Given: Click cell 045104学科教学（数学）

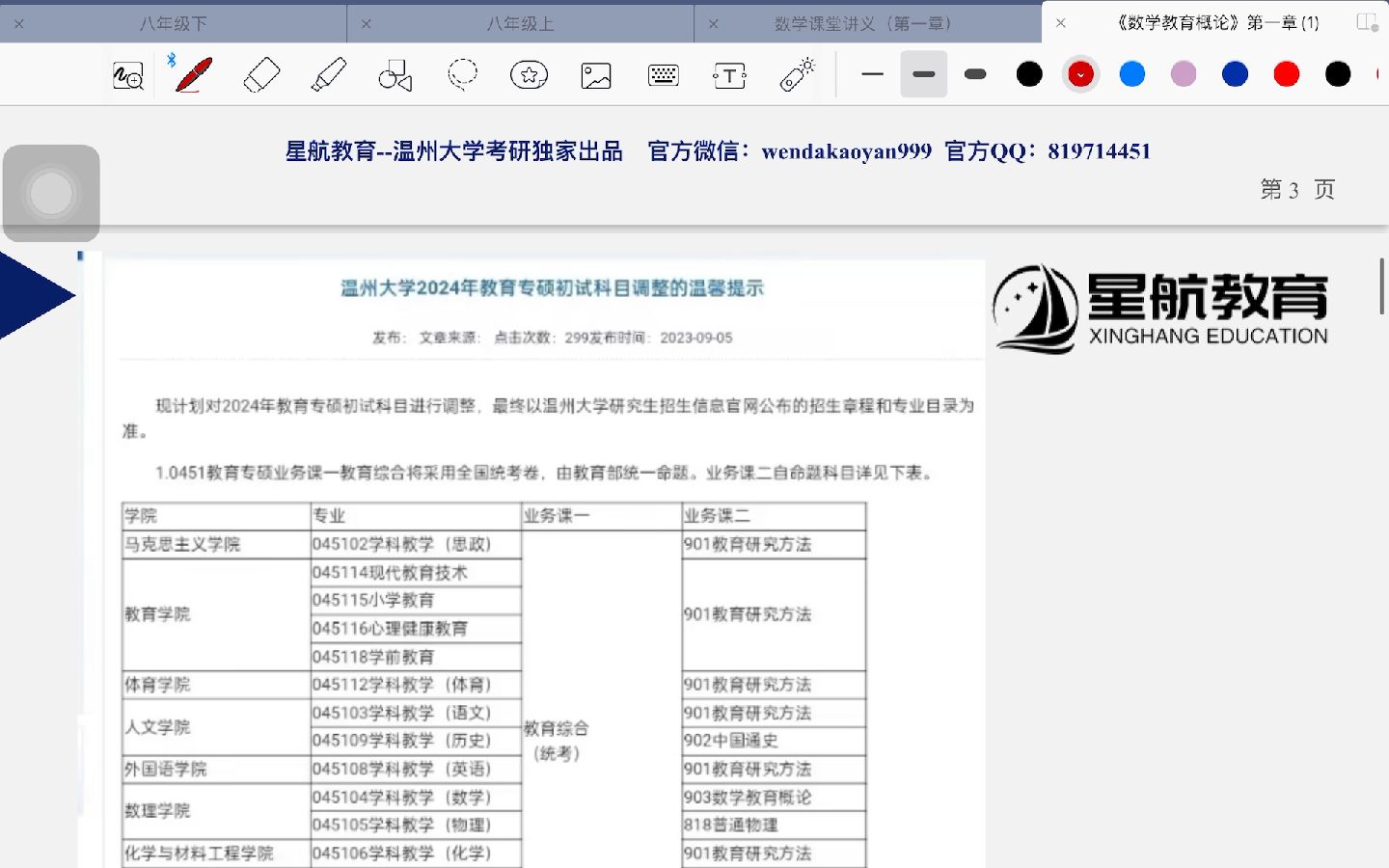Looking at the screenshot, I should 416,798.
